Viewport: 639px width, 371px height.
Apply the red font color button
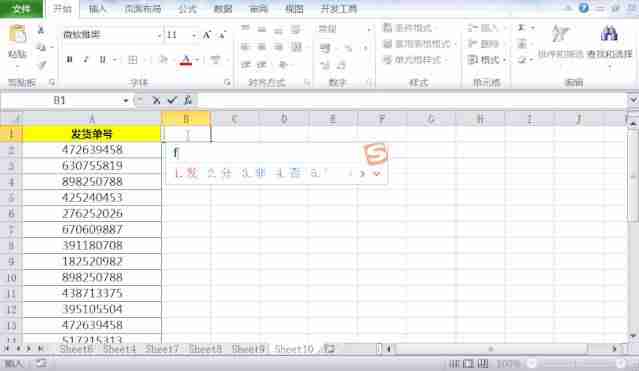tap(186, 60)
